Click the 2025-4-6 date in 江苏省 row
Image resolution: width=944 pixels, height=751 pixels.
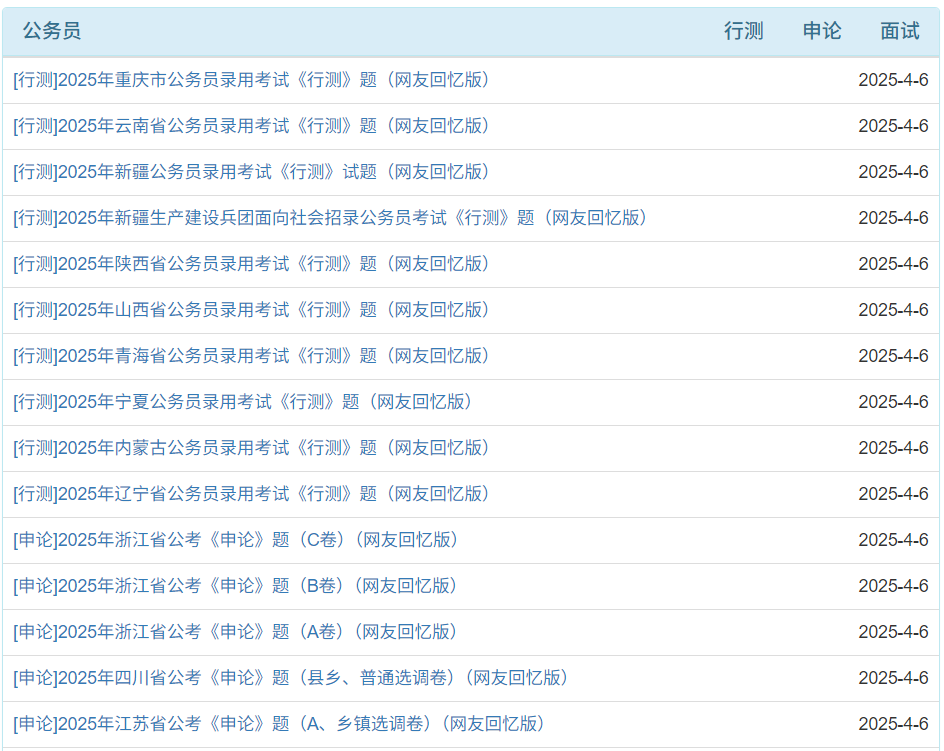coord(893,724)
